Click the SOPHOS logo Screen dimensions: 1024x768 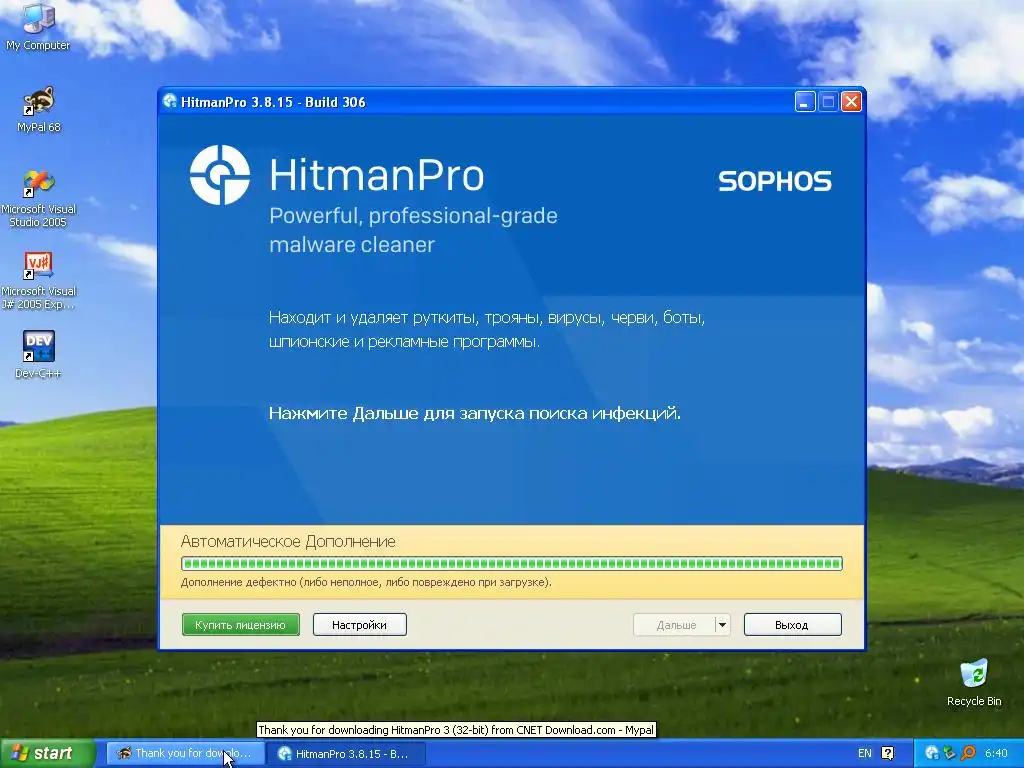click(x=775, y=181)
